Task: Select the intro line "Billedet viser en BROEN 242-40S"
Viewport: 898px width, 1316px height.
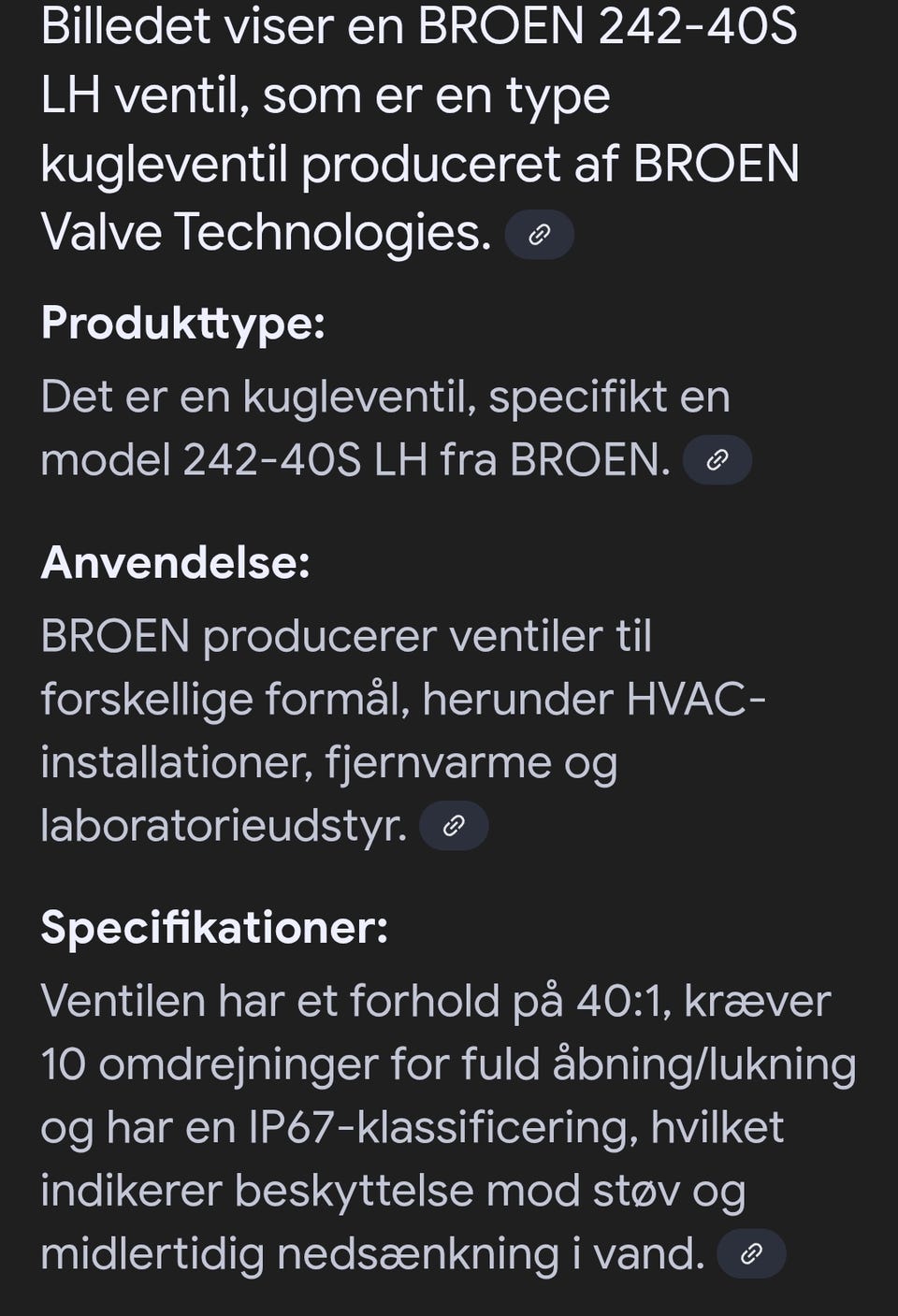Action: pos(419,26)
